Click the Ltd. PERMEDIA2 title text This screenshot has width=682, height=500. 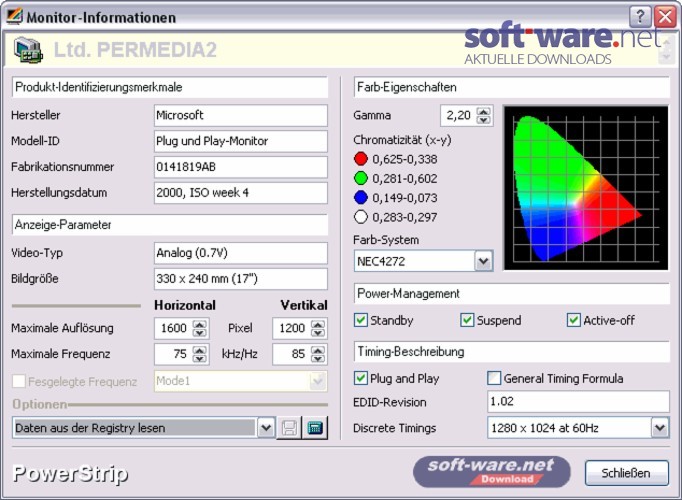[x=135, y=50]
